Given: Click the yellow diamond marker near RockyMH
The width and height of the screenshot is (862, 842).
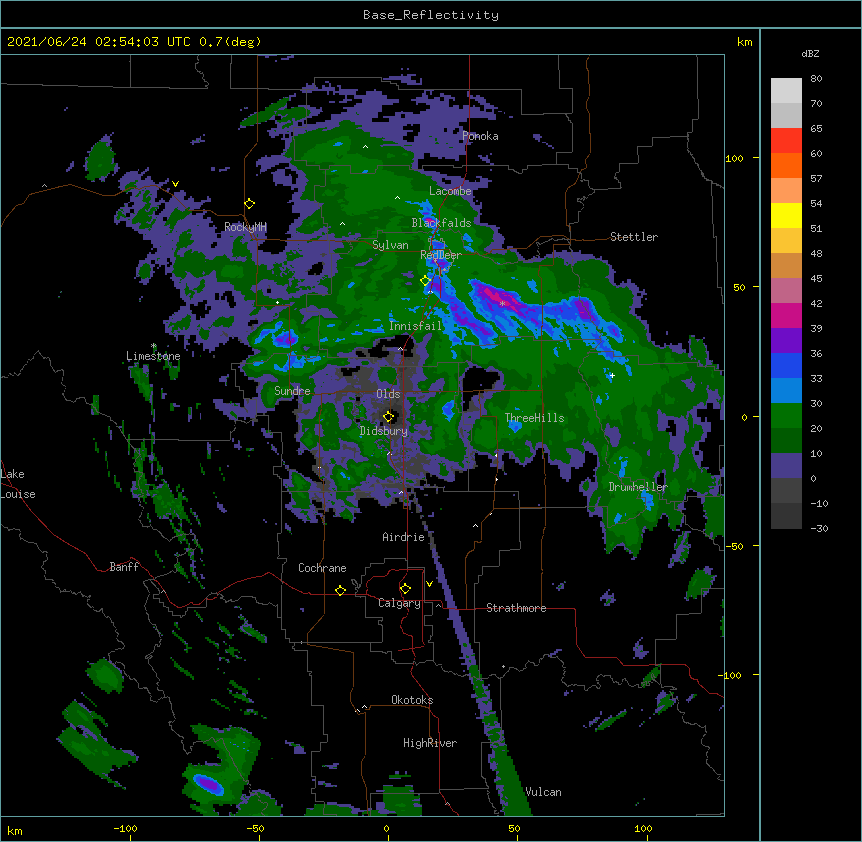Looking at the screenshot, I should click(x=249, y=204).
